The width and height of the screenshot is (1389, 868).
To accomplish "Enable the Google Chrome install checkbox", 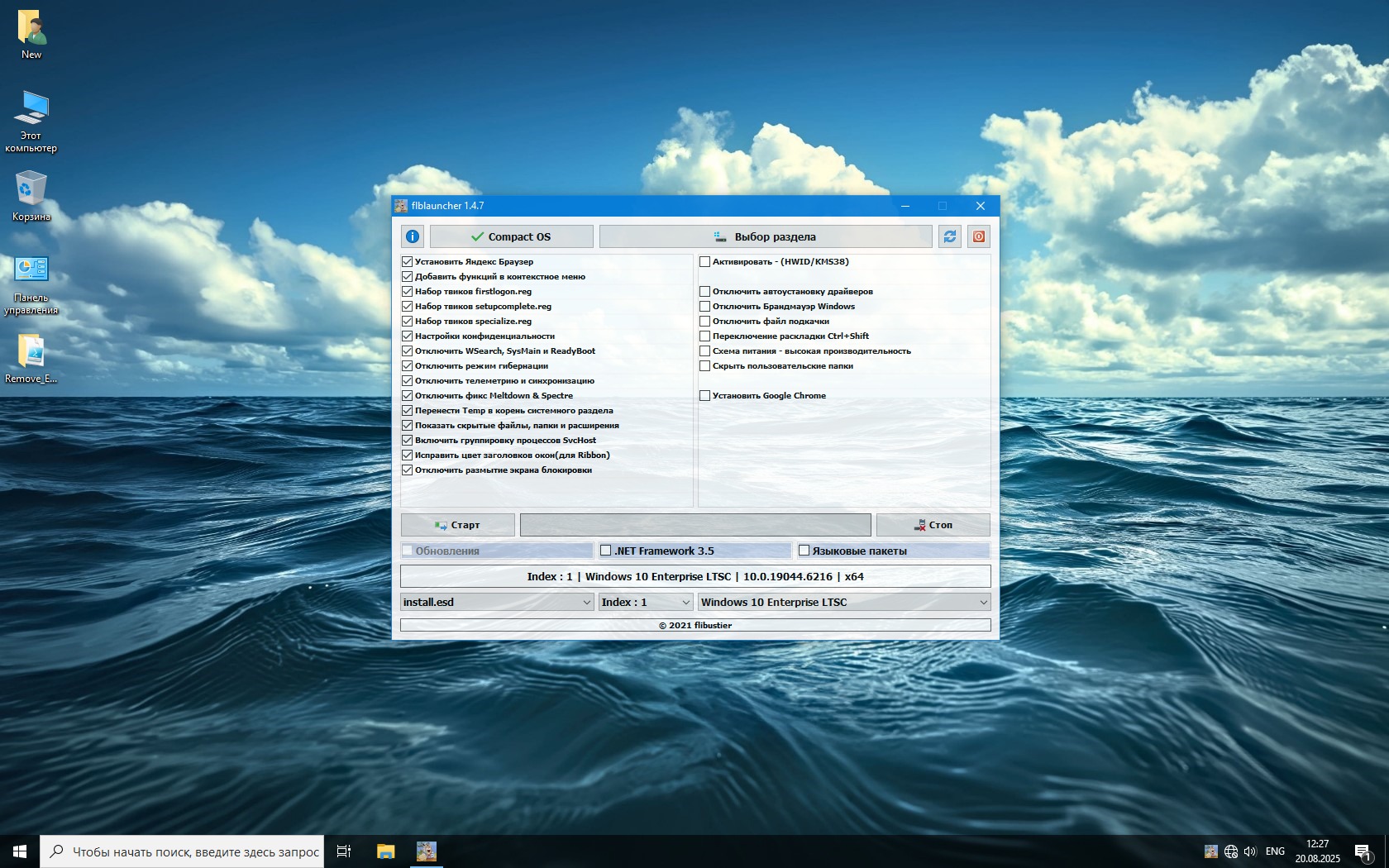I will pyautogui.click(x=704, y=396).
